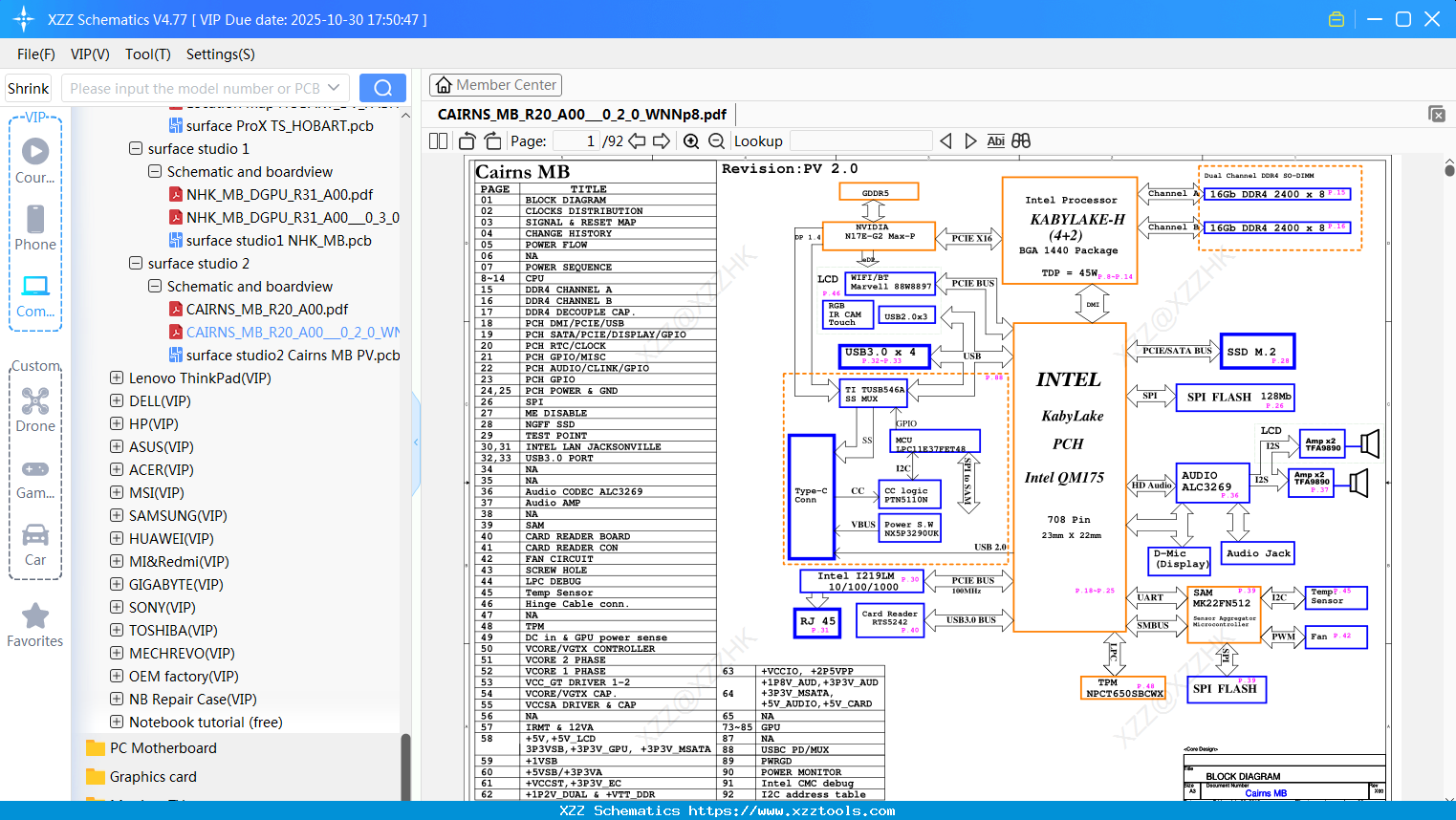The height and width of the screenshot is (820, 1456).
Task: Collapse Schematic and boardview under surface studio 2
Action: point(155,287)
